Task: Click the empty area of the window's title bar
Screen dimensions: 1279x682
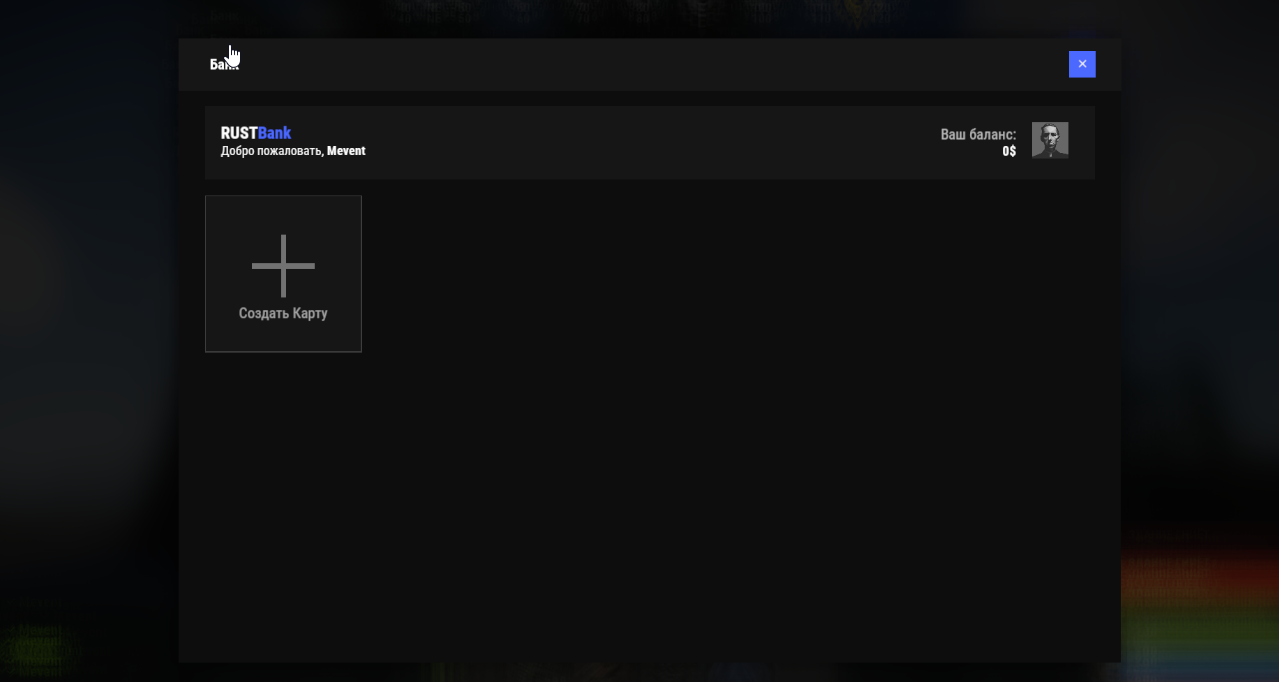Action: 650,65
